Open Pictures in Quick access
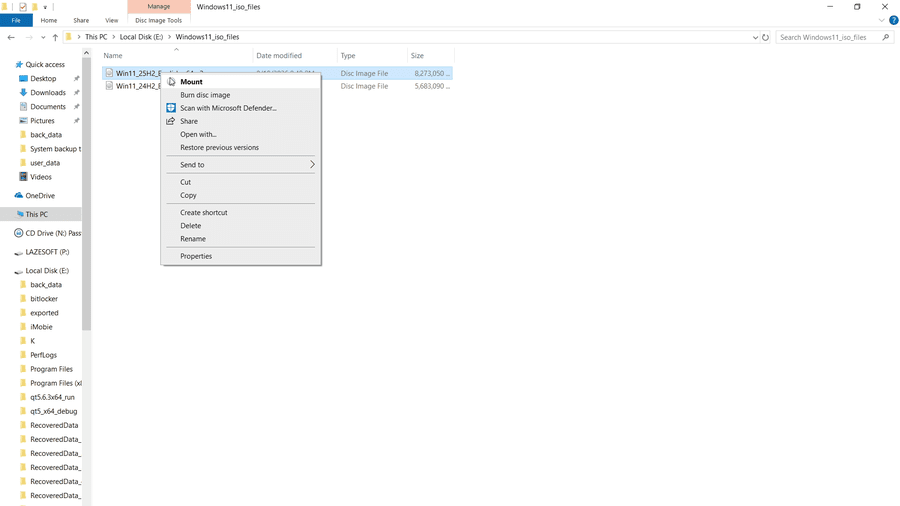 (42, 120)
